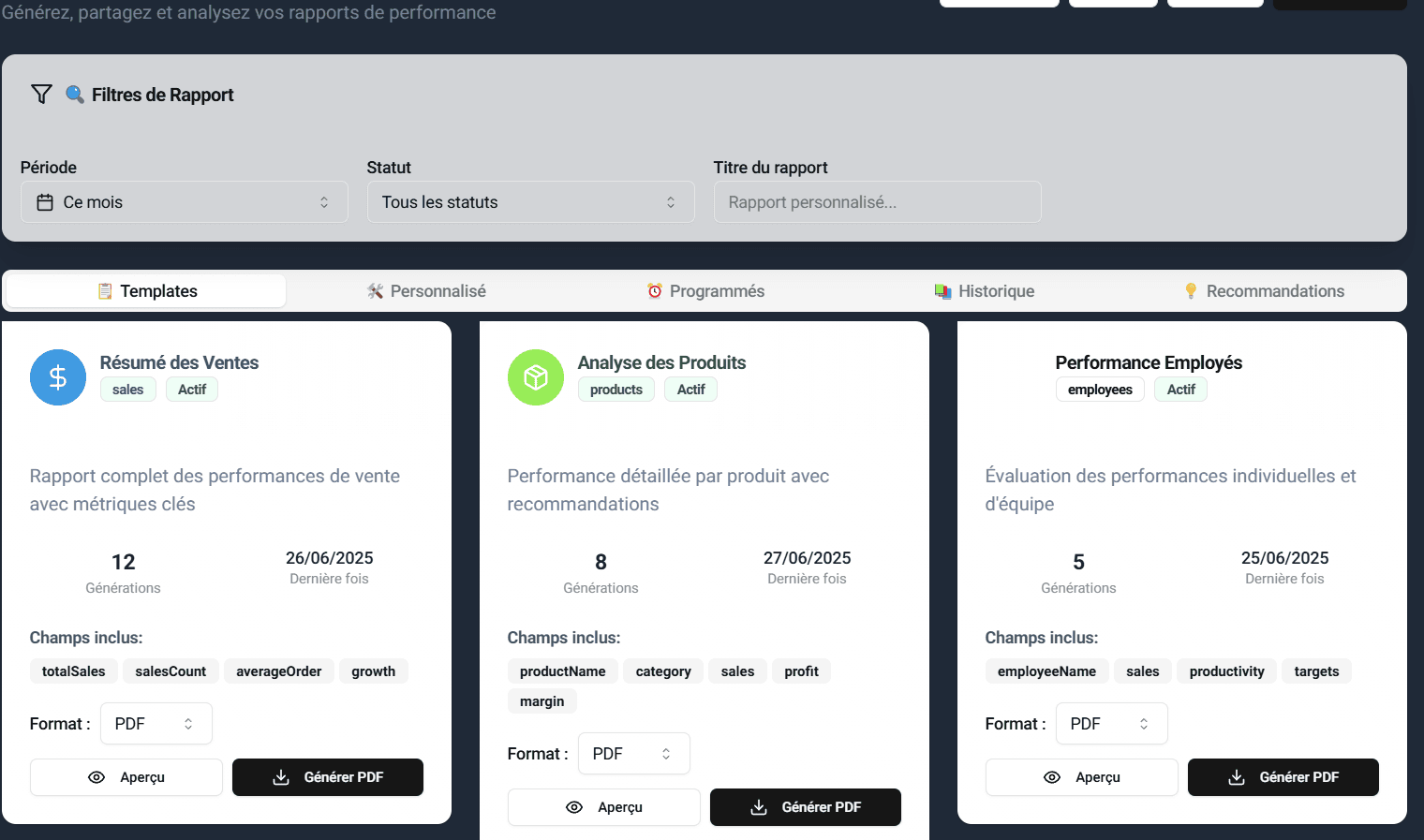Open the Recommandations tab

[1264, 291]
